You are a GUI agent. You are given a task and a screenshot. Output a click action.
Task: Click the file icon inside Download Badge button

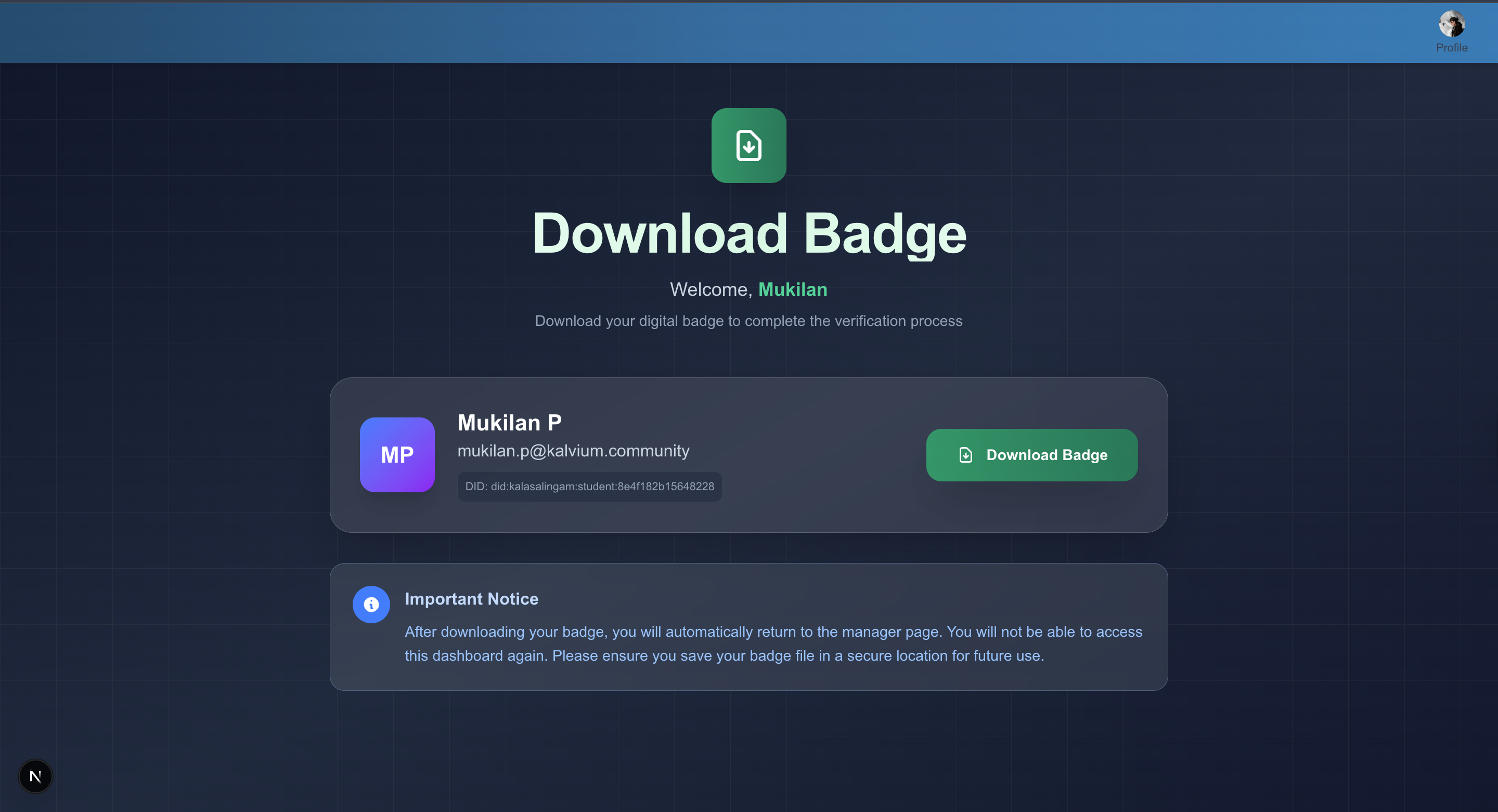coord(965,455)
